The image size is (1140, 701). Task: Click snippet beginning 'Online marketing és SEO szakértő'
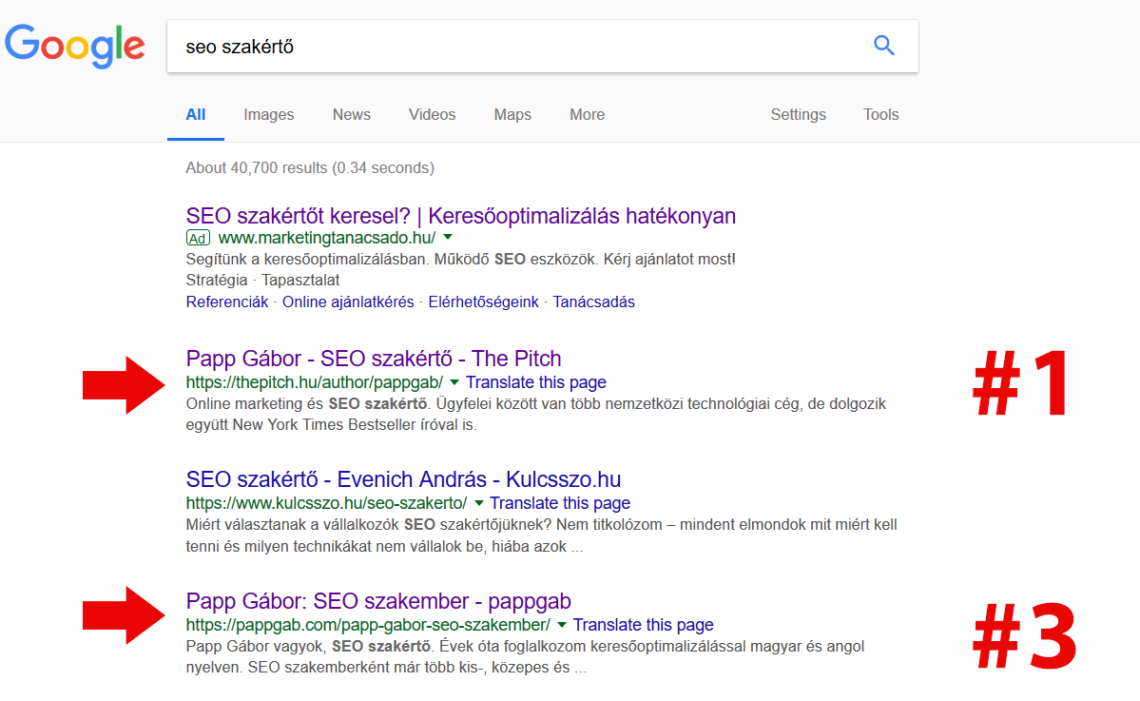536,414
